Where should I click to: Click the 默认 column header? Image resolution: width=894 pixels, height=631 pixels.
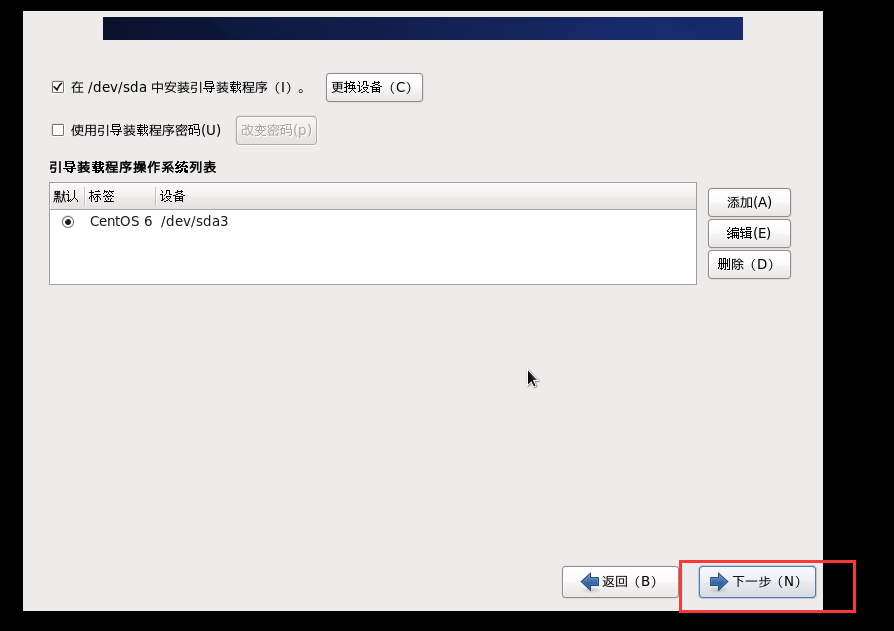click(65, 196)
